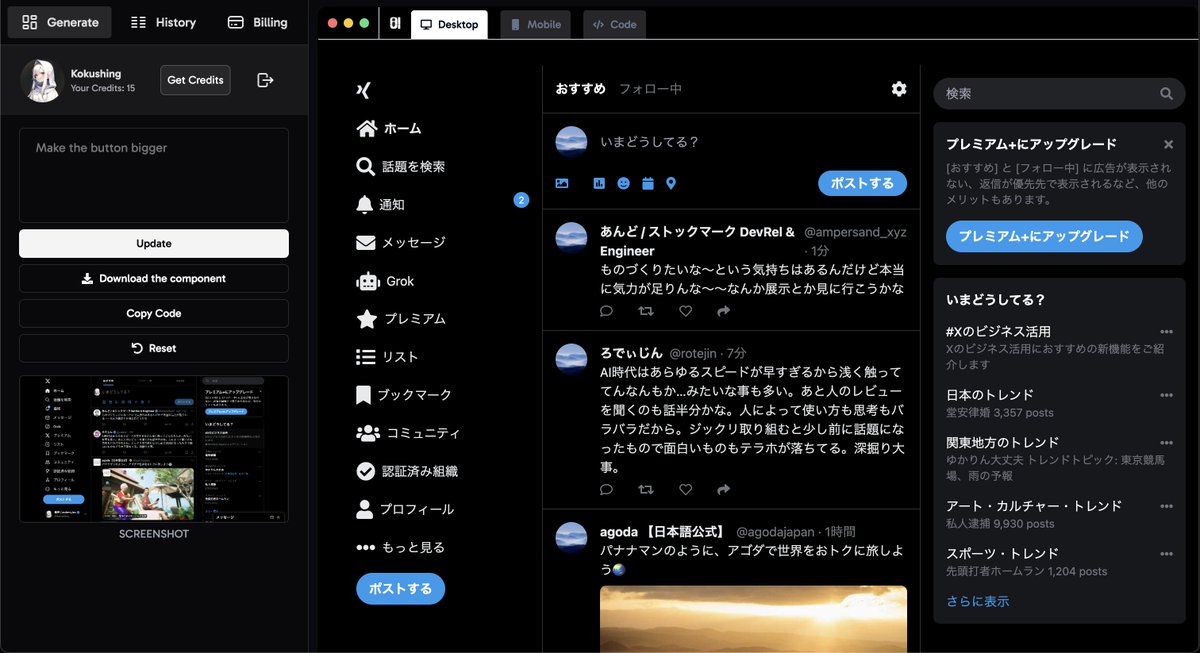The width and height of the screenshot is (1200, 653).
Task: Open the bookmark icon for ブックマーク
Action: [x=364, y=395]
